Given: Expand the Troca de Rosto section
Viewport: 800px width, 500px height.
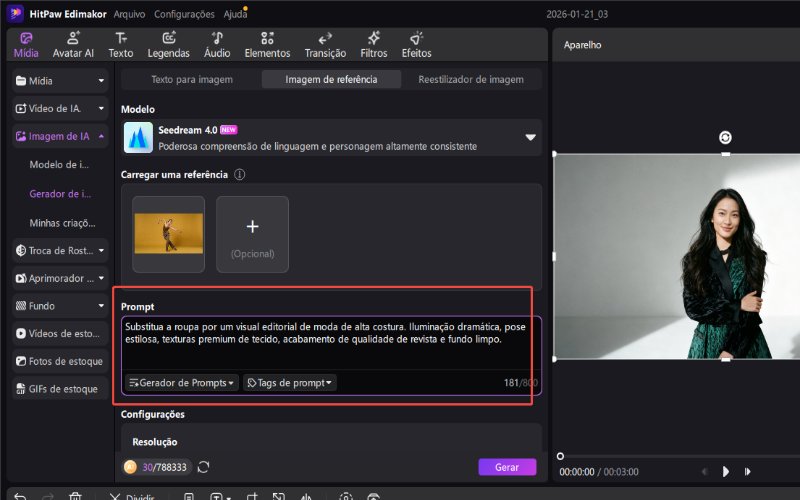Looking at the screenshot, I should point(60,251).
